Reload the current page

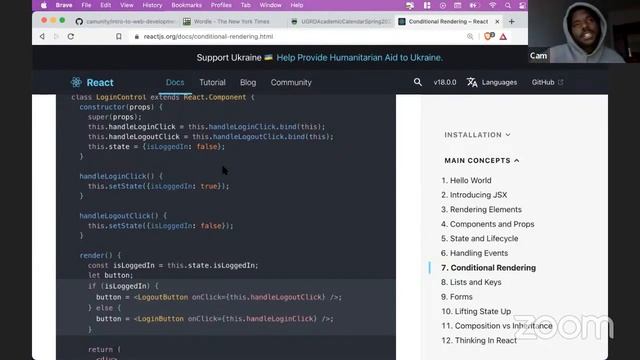point(71,36)
